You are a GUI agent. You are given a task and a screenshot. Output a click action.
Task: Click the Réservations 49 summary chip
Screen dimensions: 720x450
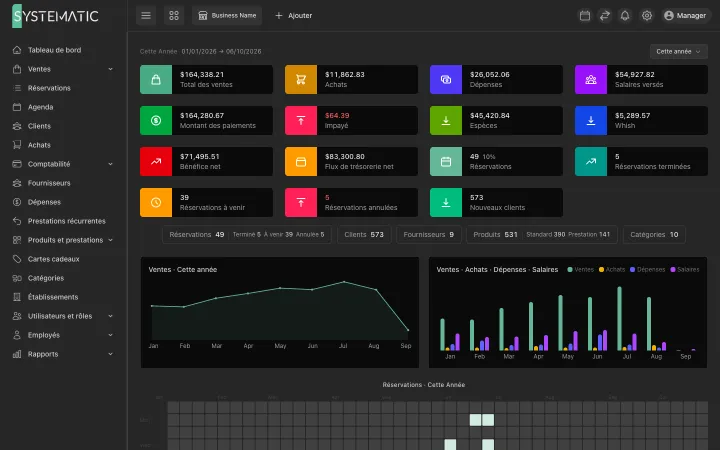pyautogui.click(x=247, y=235)
